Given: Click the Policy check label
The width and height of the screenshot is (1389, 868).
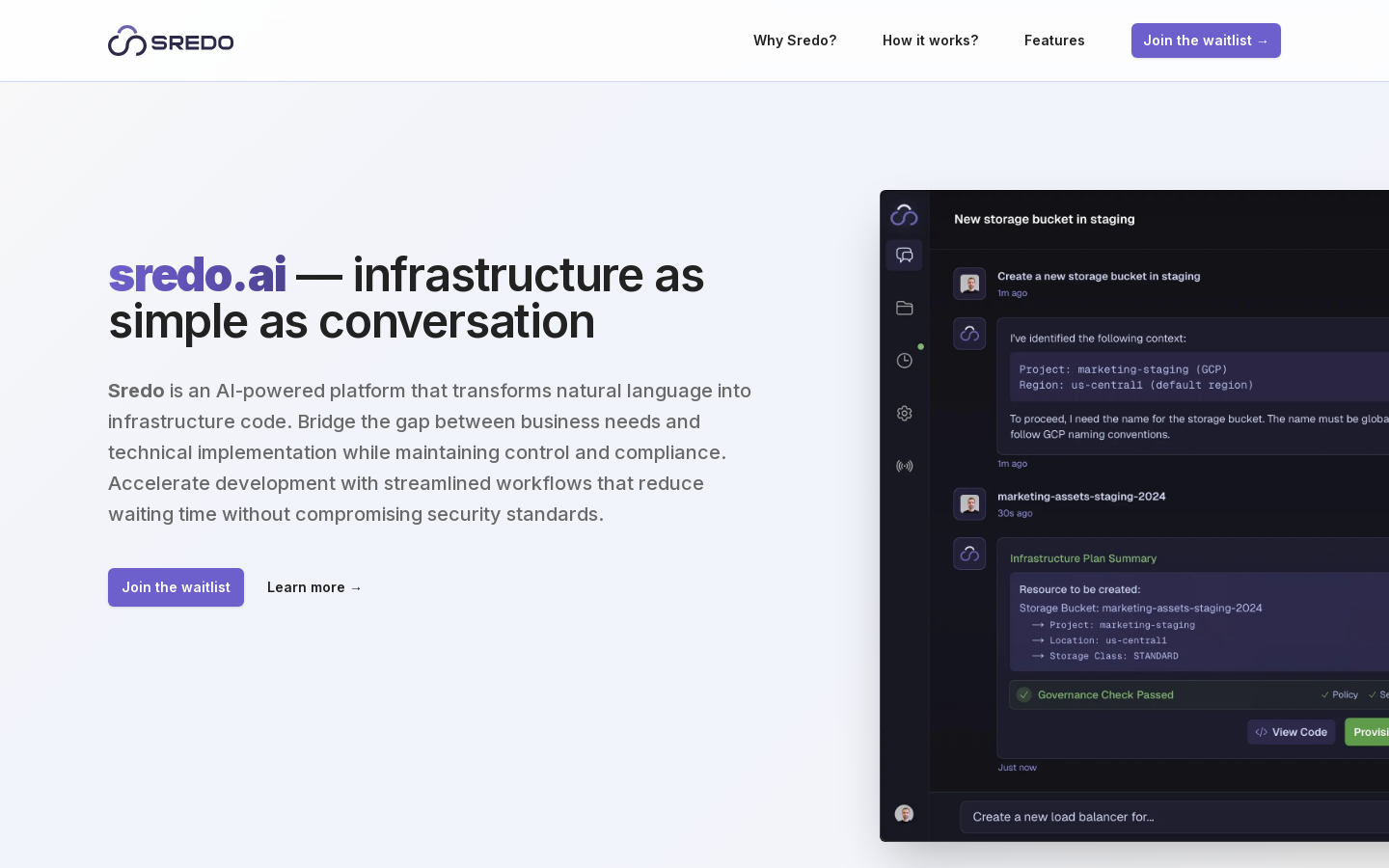Looking at the screenshot, I should (x=1340, y=694).
